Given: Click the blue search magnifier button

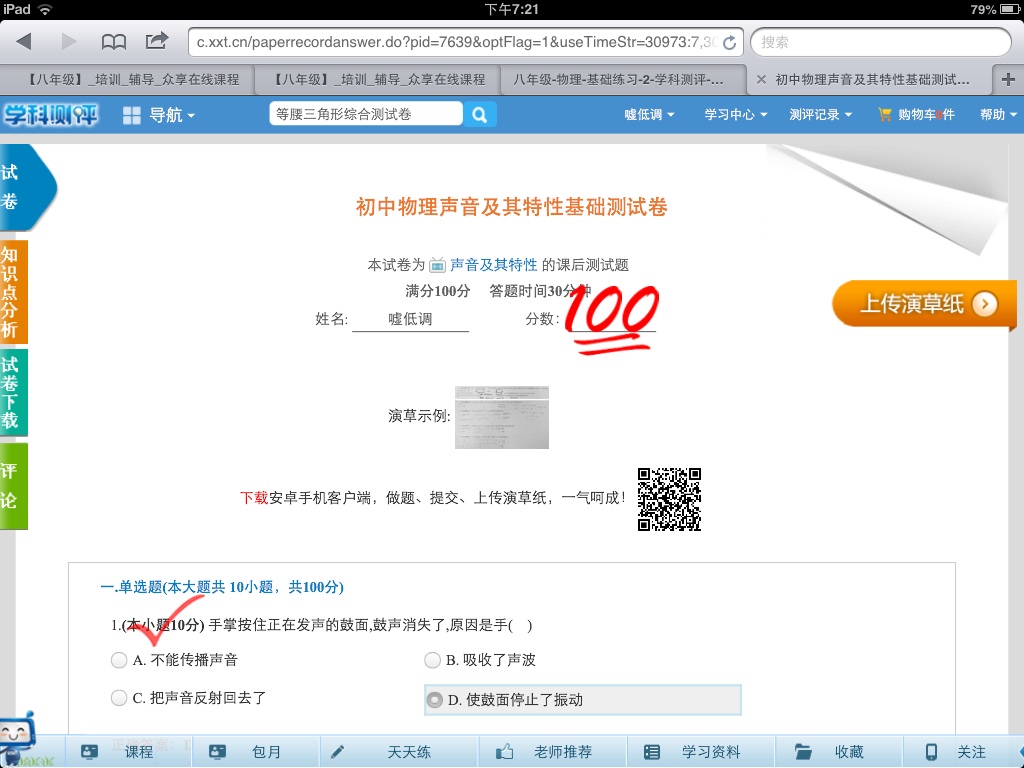Looking at the screenshot, I should 480,115.
